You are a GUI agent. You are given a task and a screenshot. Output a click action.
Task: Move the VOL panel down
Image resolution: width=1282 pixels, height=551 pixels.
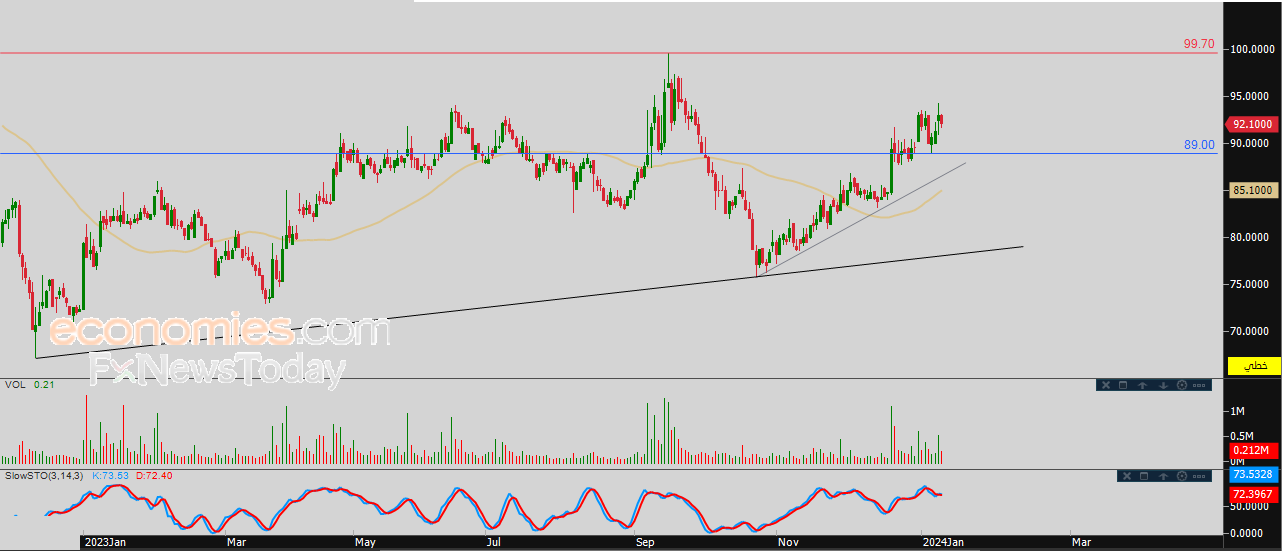[x=1163, y=385]
